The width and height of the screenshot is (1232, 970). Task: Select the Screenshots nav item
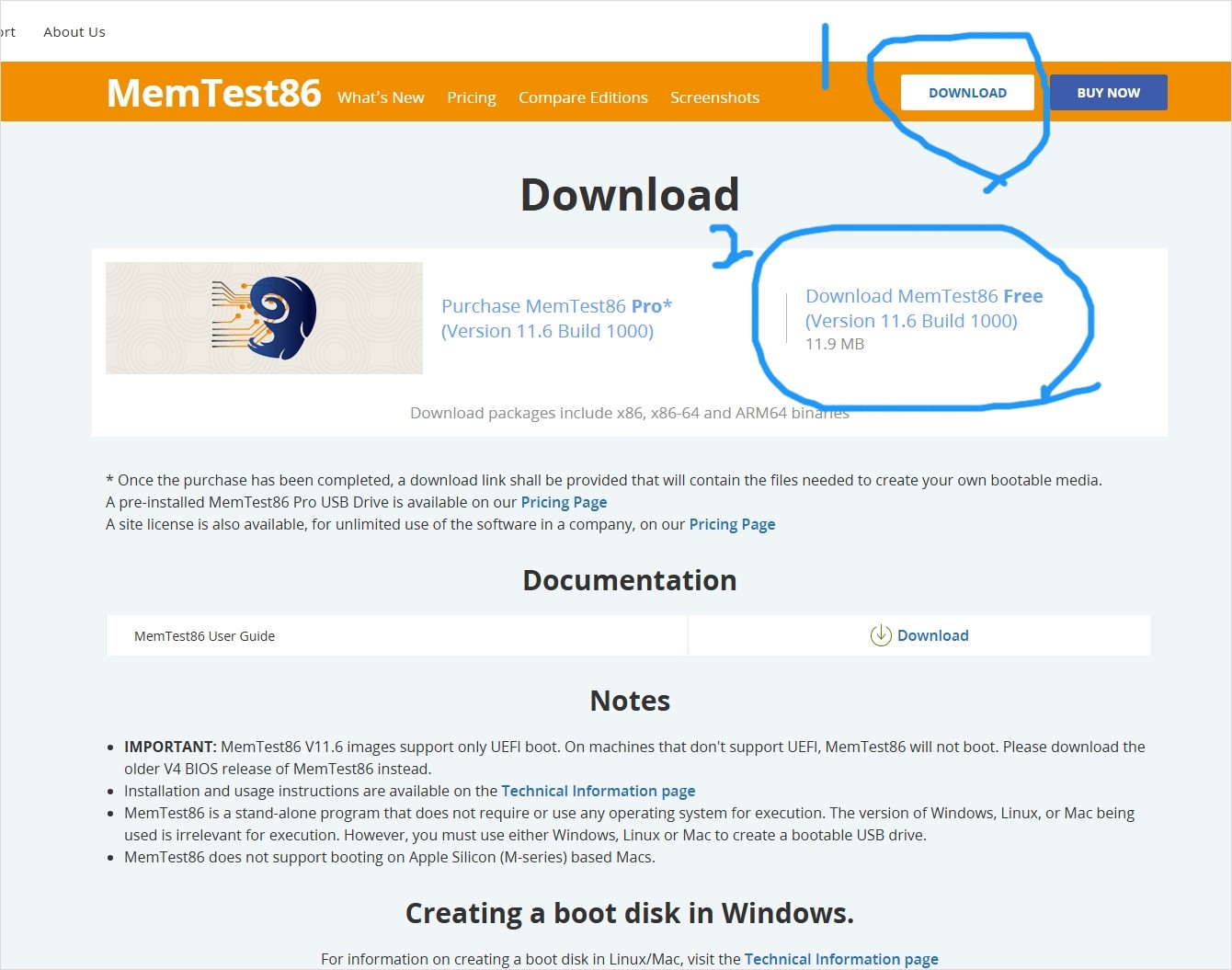[714, 97]
